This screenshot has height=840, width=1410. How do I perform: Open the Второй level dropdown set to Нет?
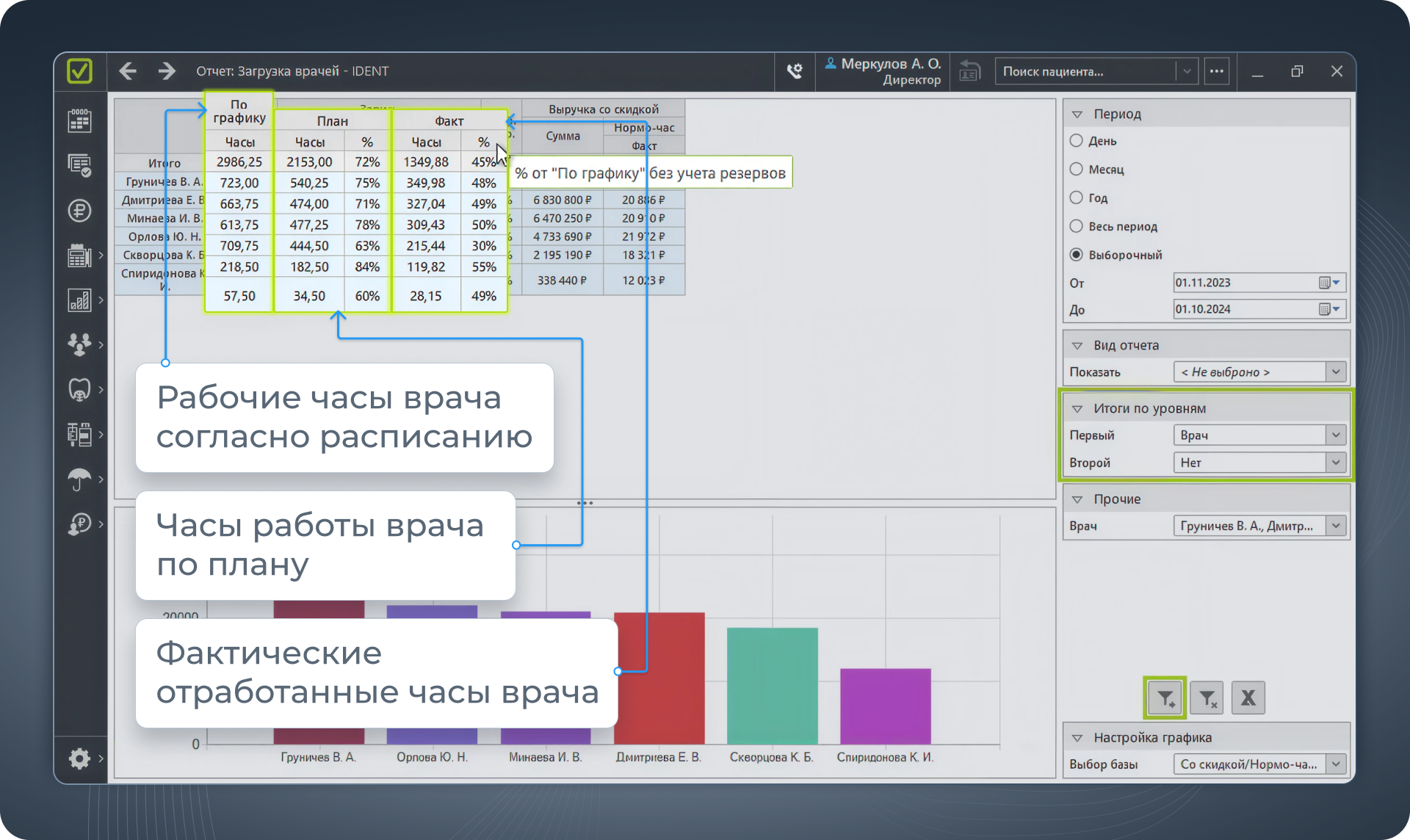(x=1259, y=463)
